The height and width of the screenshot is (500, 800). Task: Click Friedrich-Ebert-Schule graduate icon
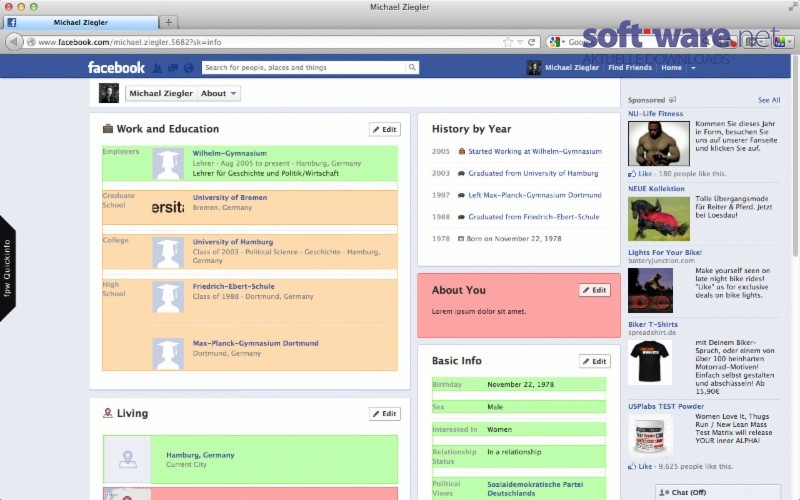point(168,297)
